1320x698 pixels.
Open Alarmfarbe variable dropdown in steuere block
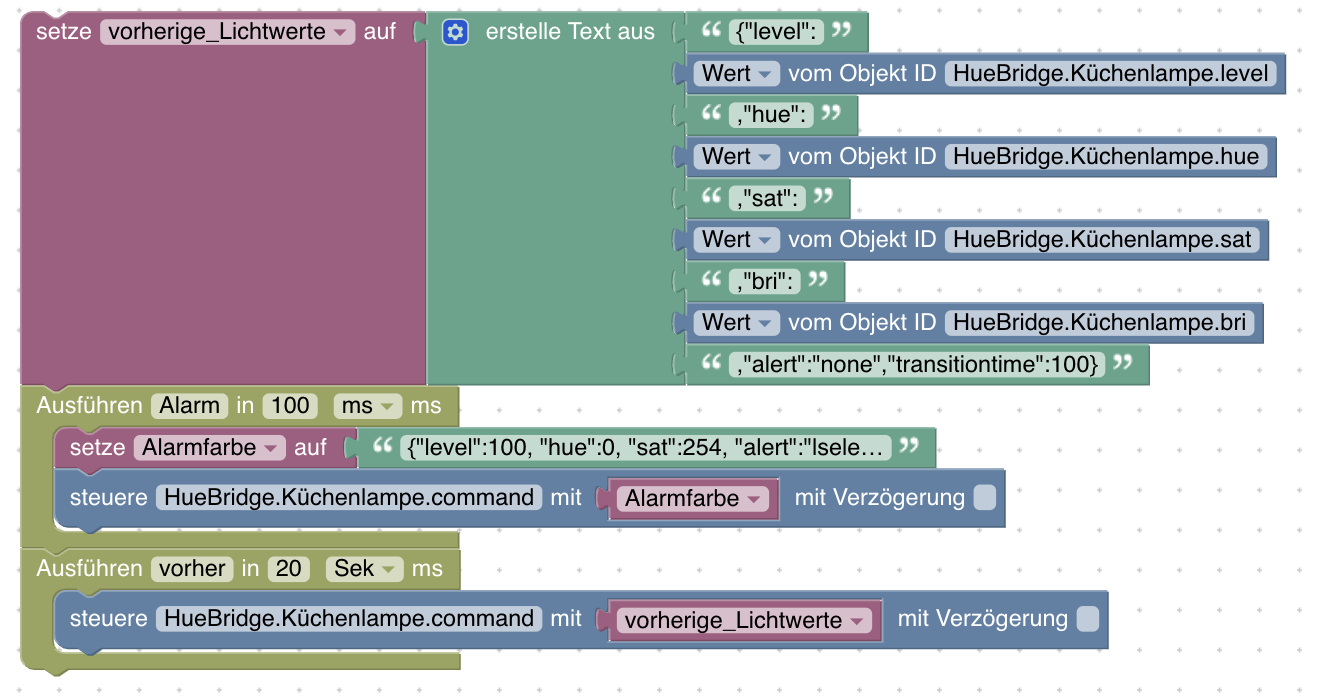click(692, 498)
